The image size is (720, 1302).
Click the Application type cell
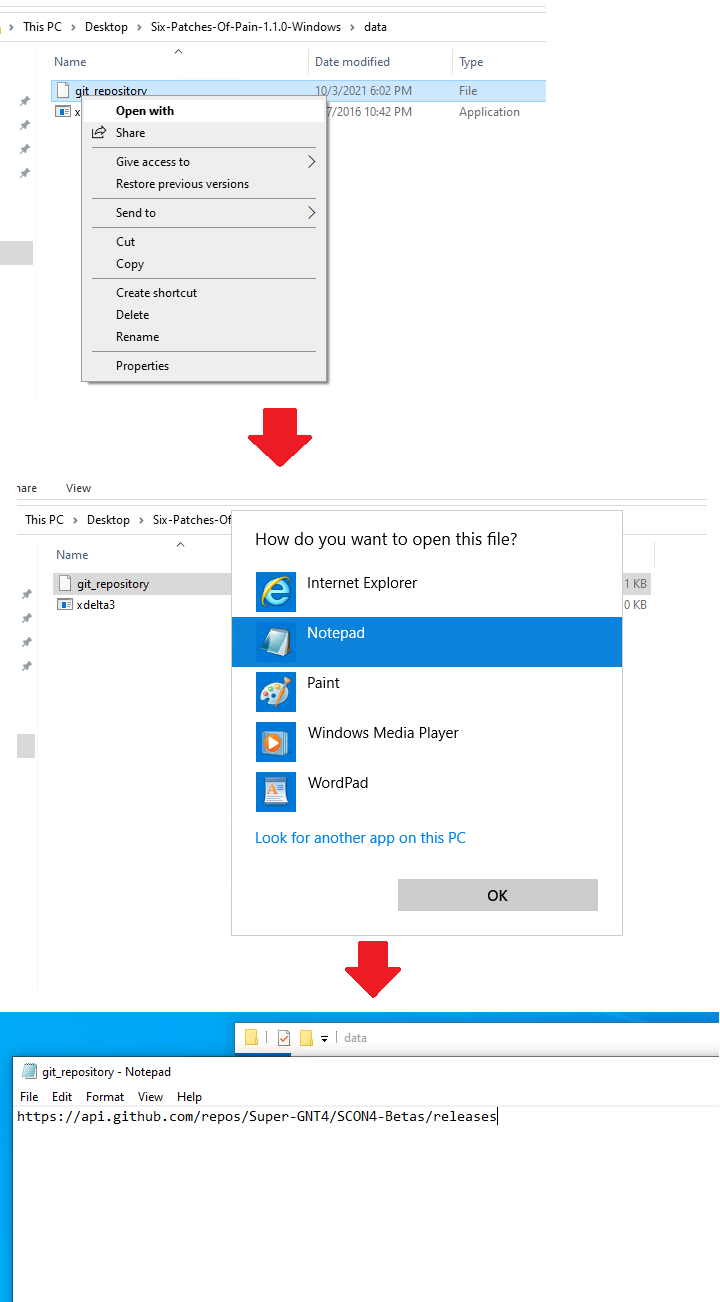coord(489,112)
